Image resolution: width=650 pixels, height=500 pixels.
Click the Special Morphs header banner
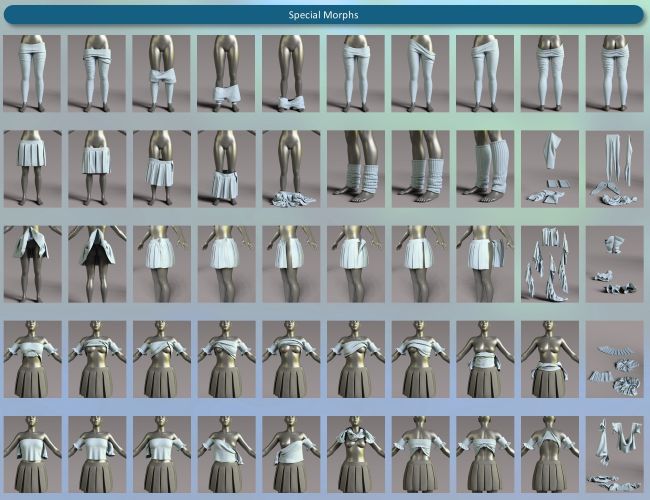point(324,15)
